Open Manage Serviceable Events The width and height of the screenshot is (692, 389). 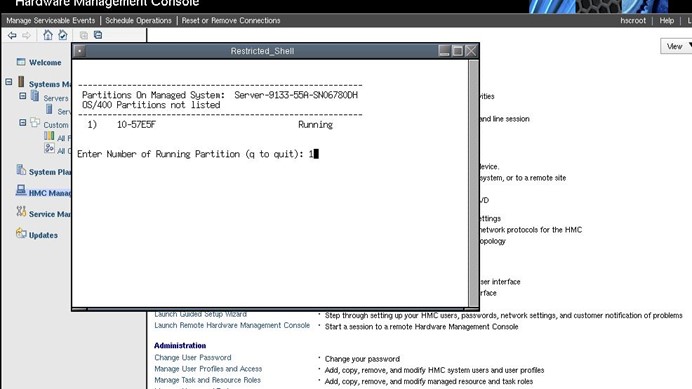50,20
